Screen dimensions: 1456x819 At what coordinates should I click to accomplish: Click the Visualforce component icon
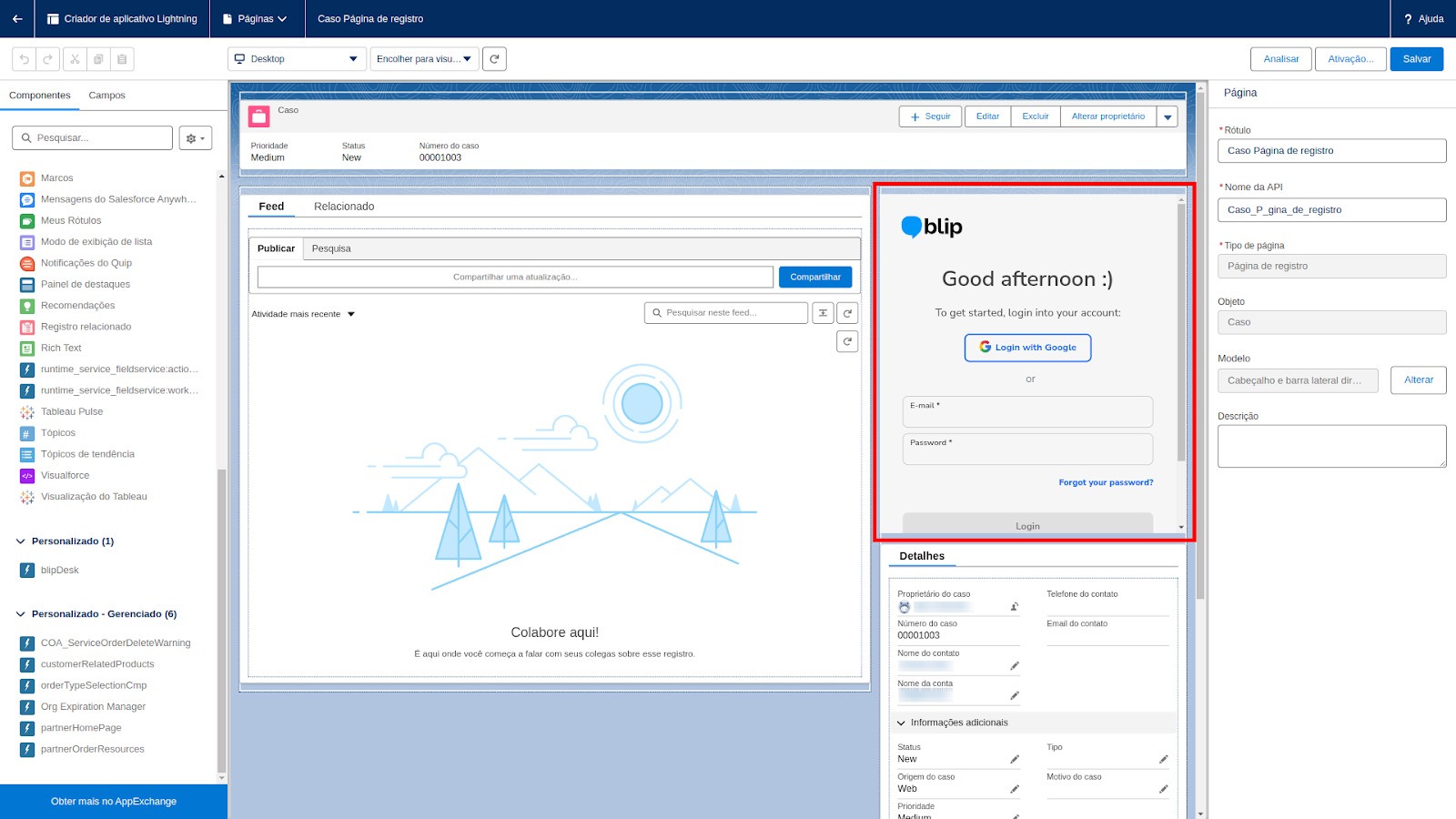coord(27,476)
